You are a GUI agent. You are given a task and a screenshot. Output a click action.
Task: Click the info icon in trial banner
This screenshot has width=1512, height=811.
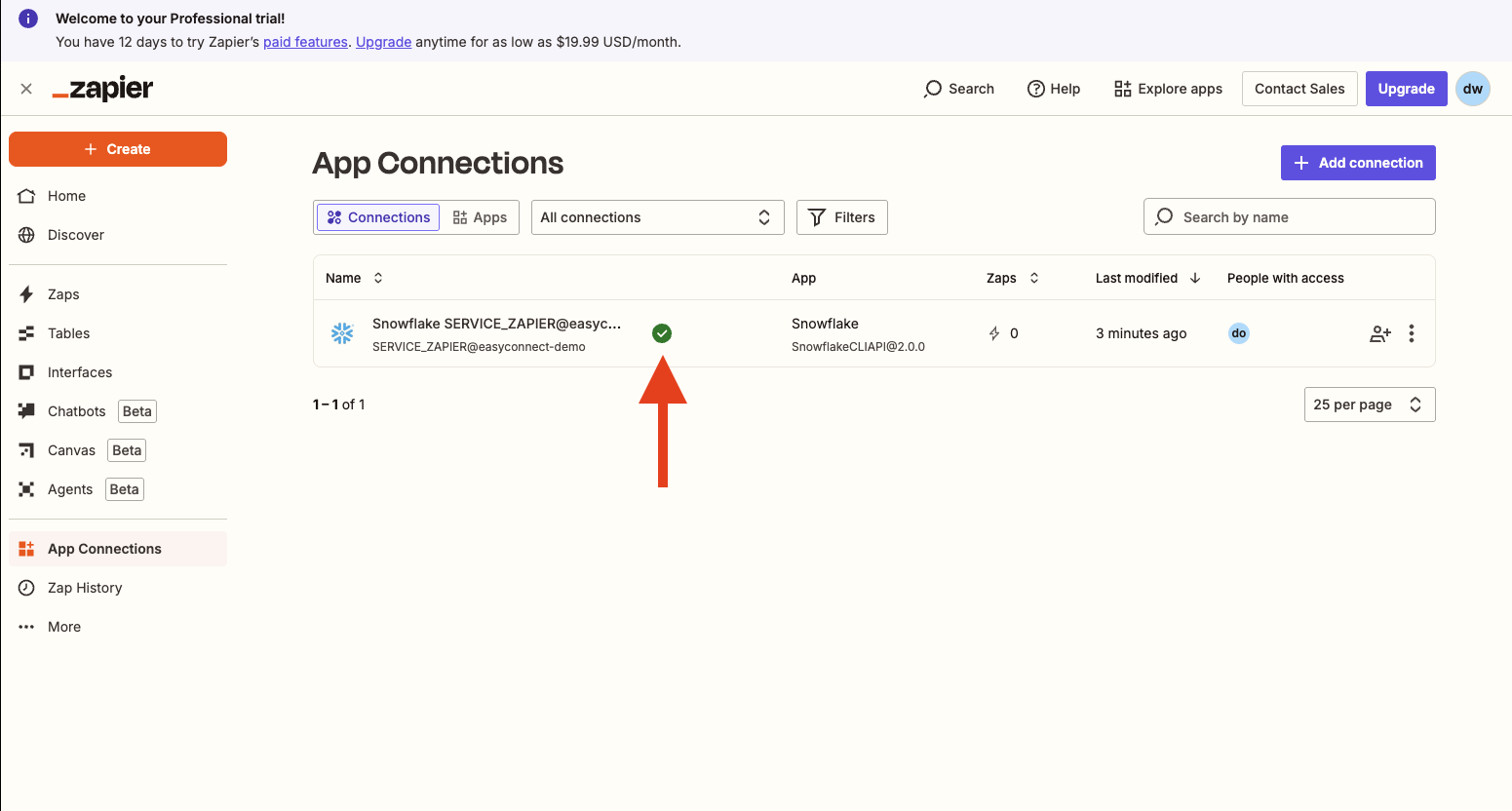pos(28,19)
